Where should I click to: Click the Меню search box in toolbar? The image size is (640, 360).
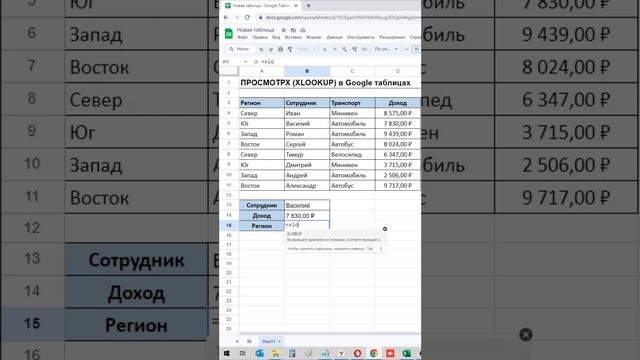pyautogui.click(x=241, y=49)
